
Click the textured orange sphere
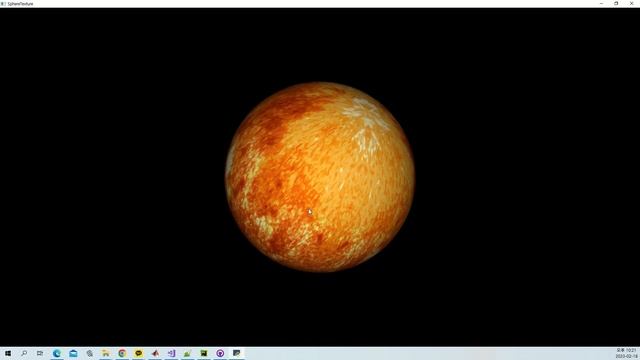pos(320,177)
